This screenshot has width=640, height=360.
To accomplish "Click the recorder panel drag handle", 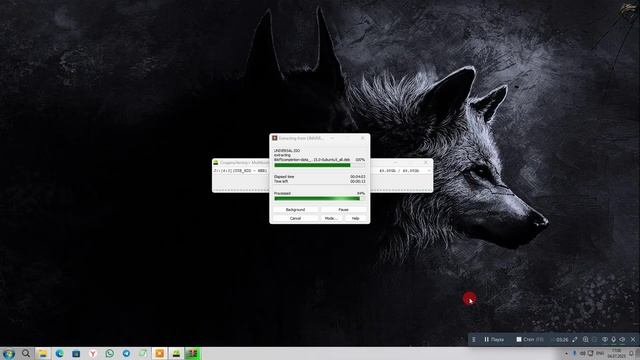I will tap(474, 340).
